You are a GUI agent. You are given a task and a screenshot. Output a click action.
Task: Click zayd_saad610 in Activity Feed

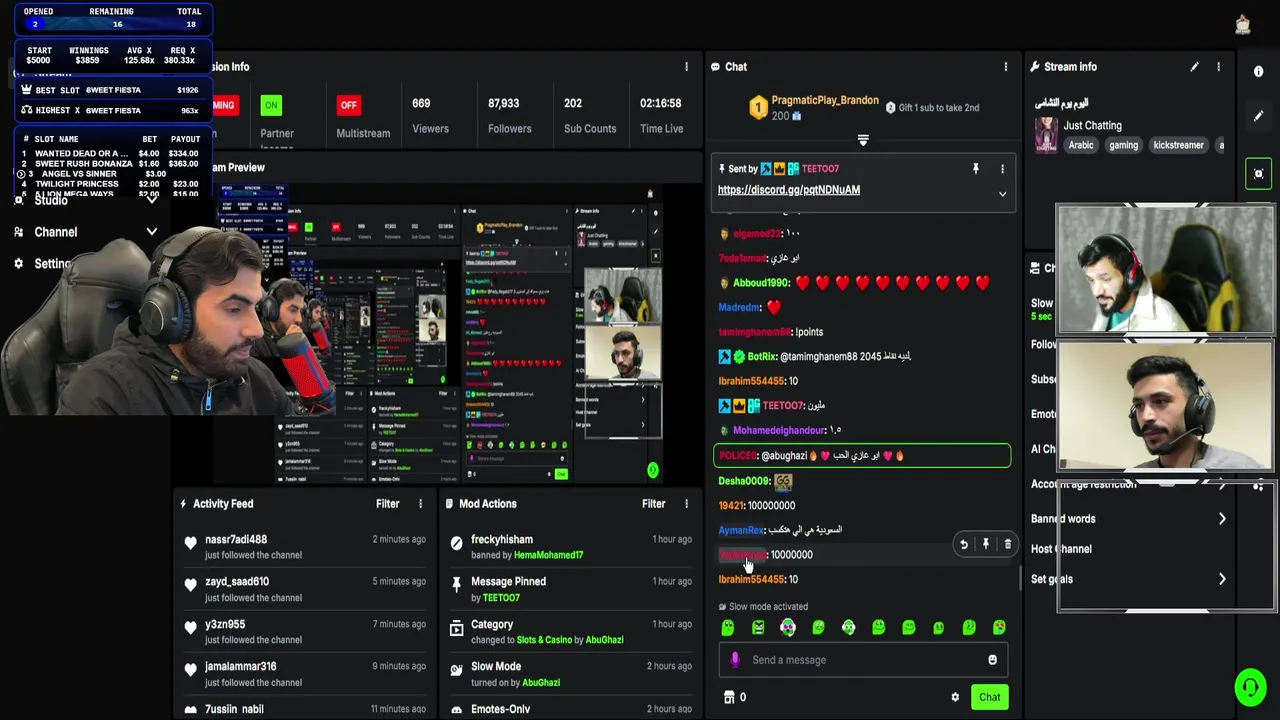point(237,582)
